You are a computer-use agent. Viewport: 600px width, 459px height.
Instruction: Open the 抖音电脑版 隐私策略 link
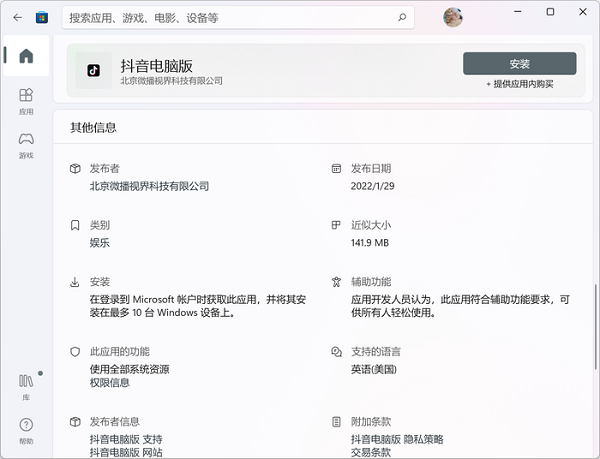tap(397, 439)
